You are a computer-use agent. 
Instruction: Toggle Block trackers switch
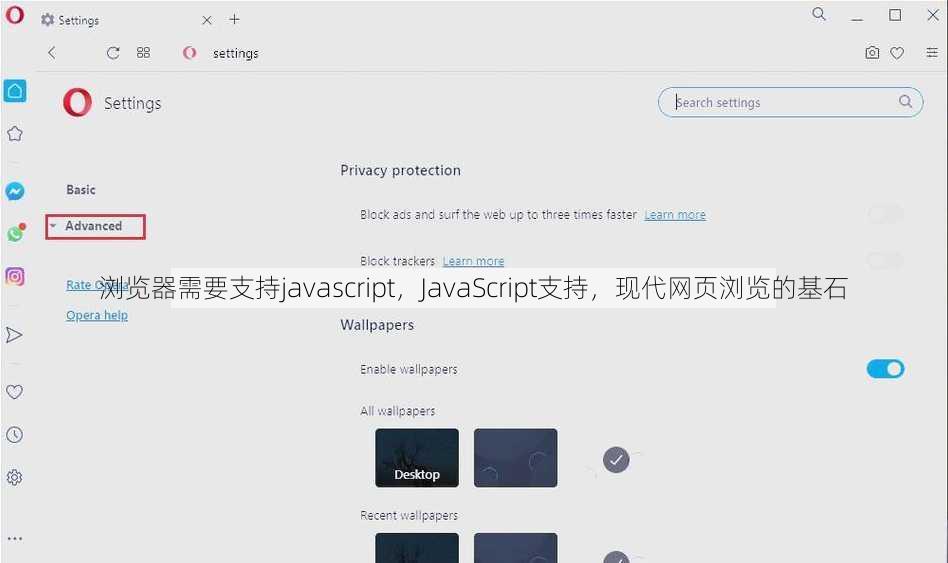click(x=885, y=261)
